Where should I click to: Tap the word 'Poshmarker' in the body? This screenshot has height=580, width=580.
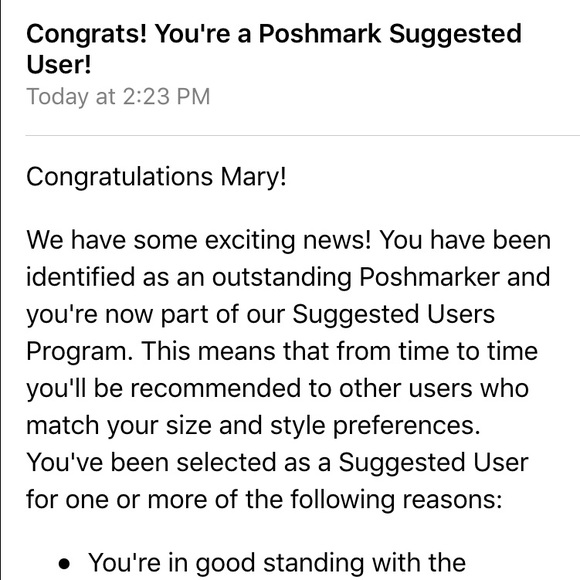point(429,277)
